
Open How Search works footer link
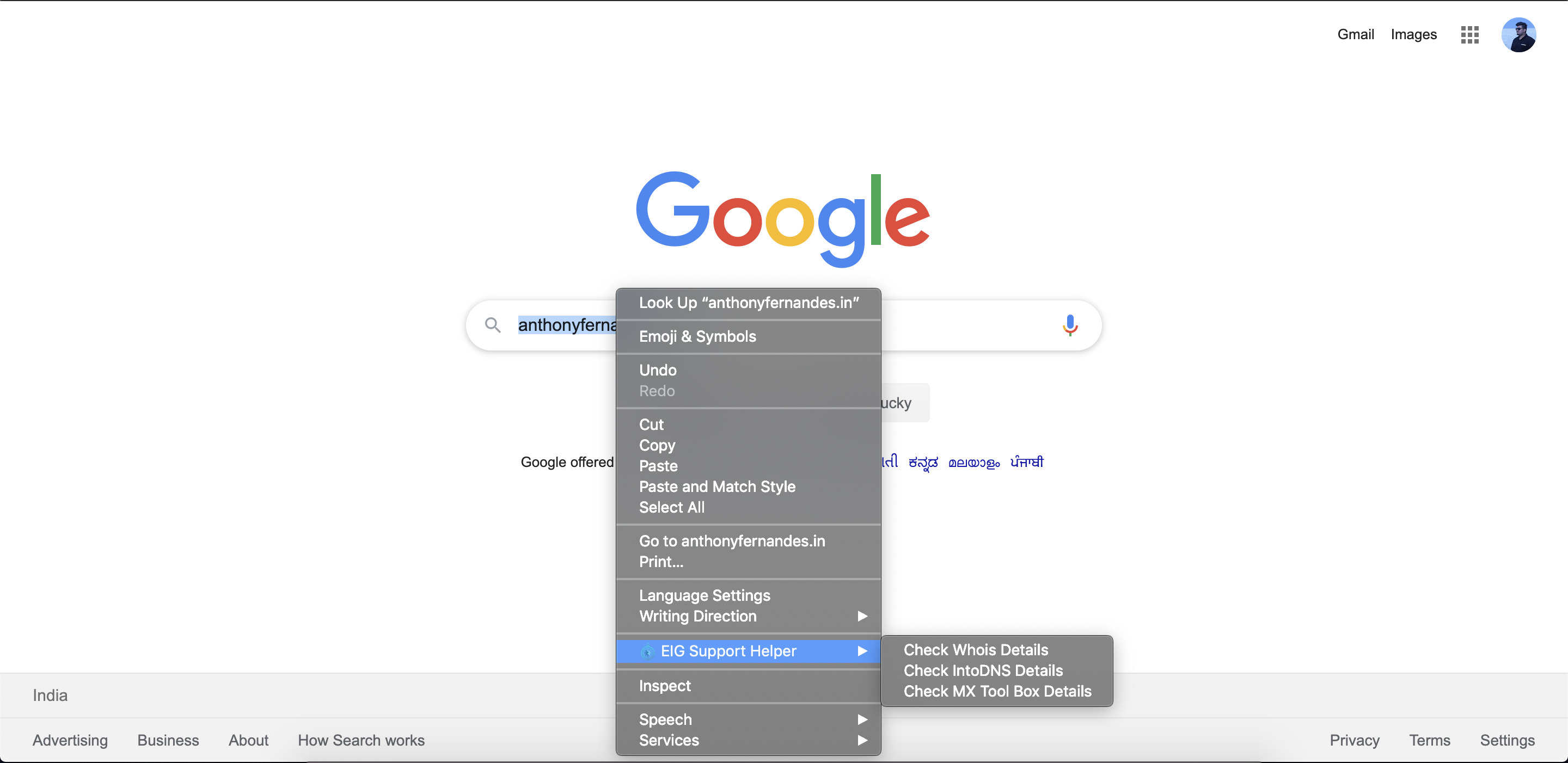[x=361, y=740]
